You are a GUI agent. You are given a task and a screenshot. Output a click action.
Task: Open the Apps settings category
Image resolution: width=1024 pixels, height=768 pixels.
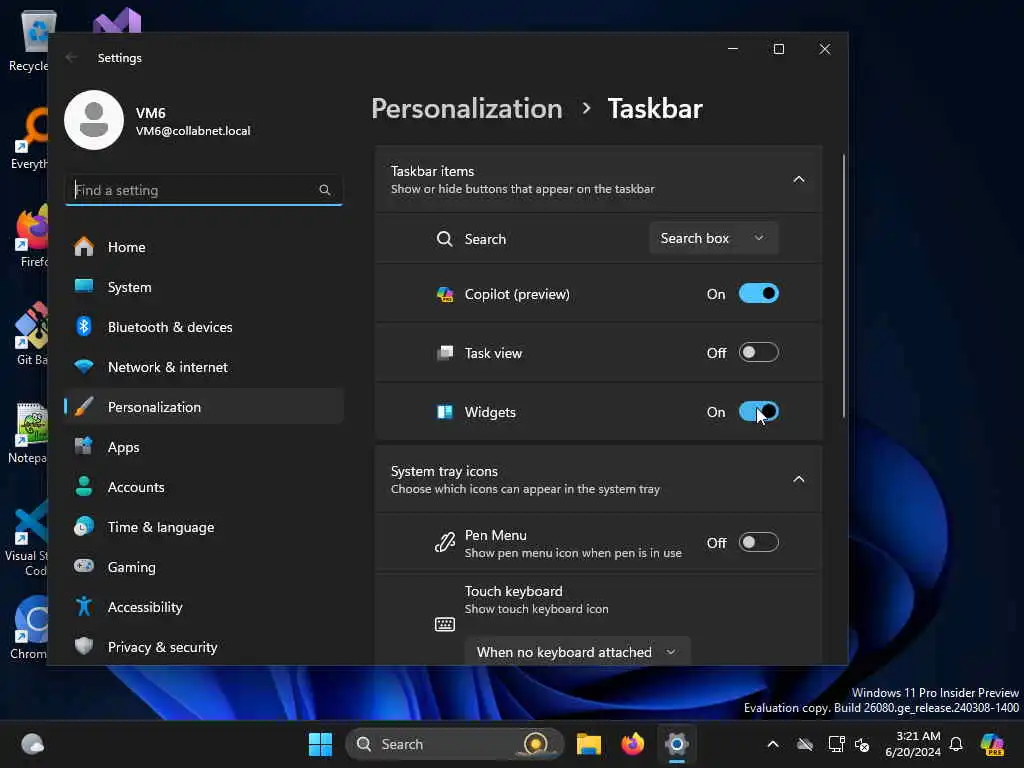(x=204, y=447)
